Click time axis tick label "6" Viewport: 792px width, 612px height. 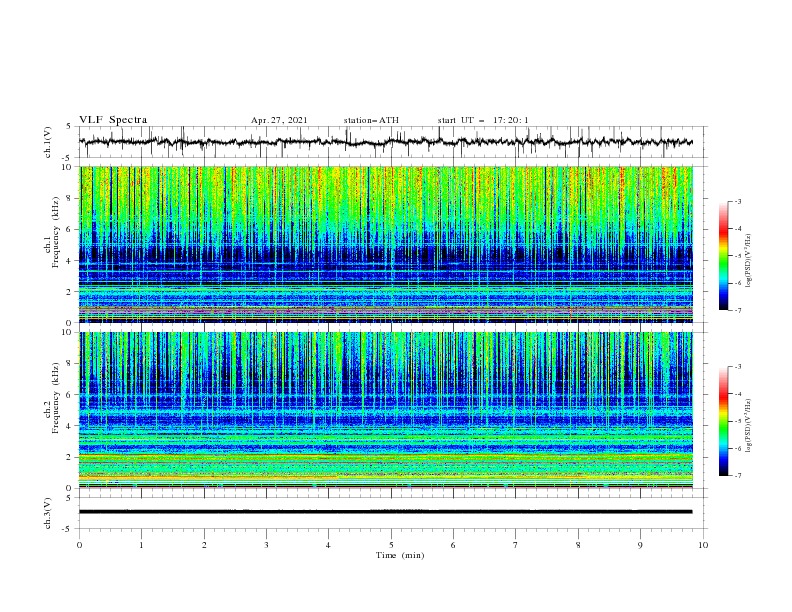coord(453,545)
